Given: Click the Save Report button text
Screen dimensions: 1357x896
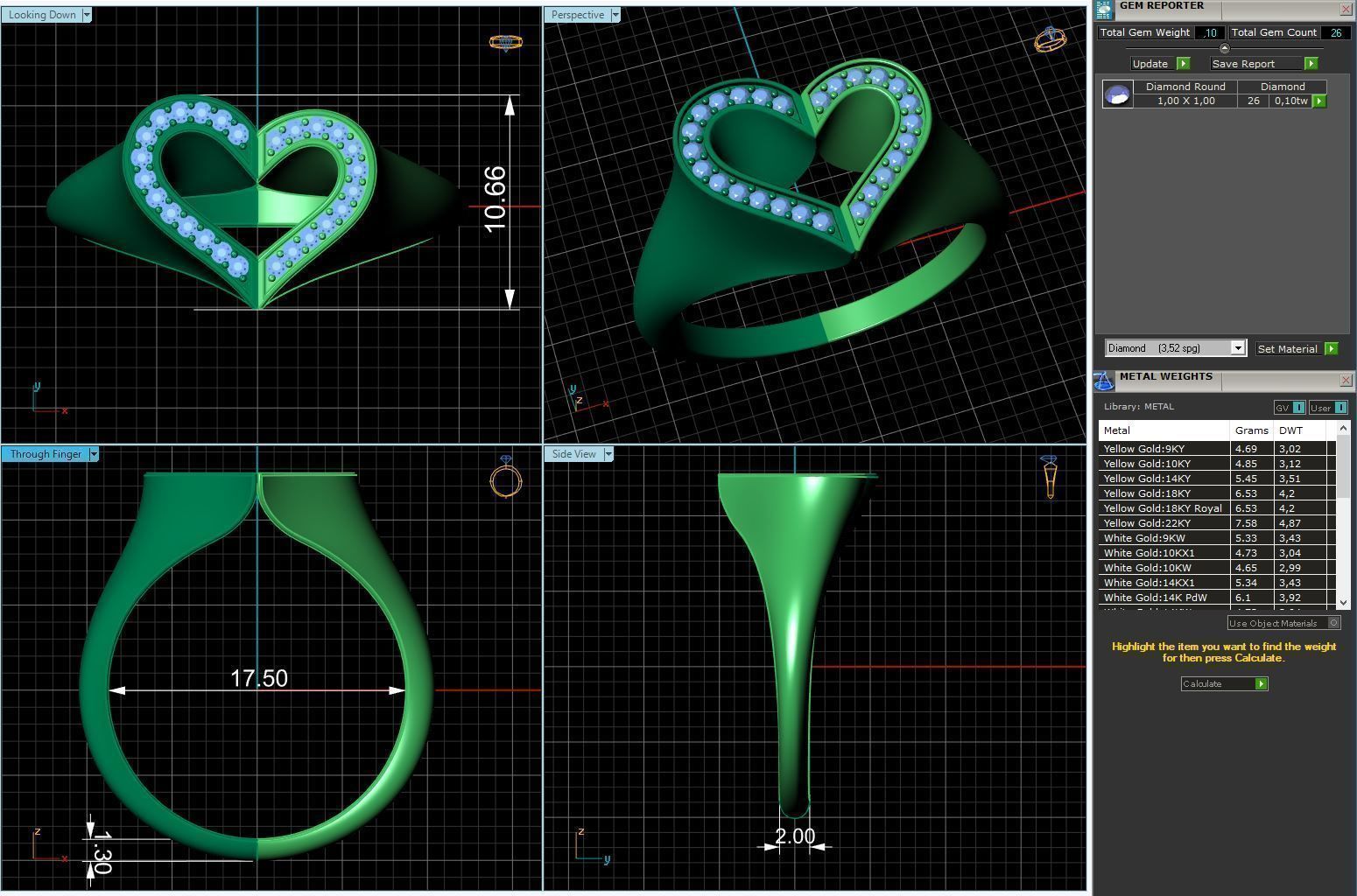Looking at the screenshot, I should [1243, 64].
